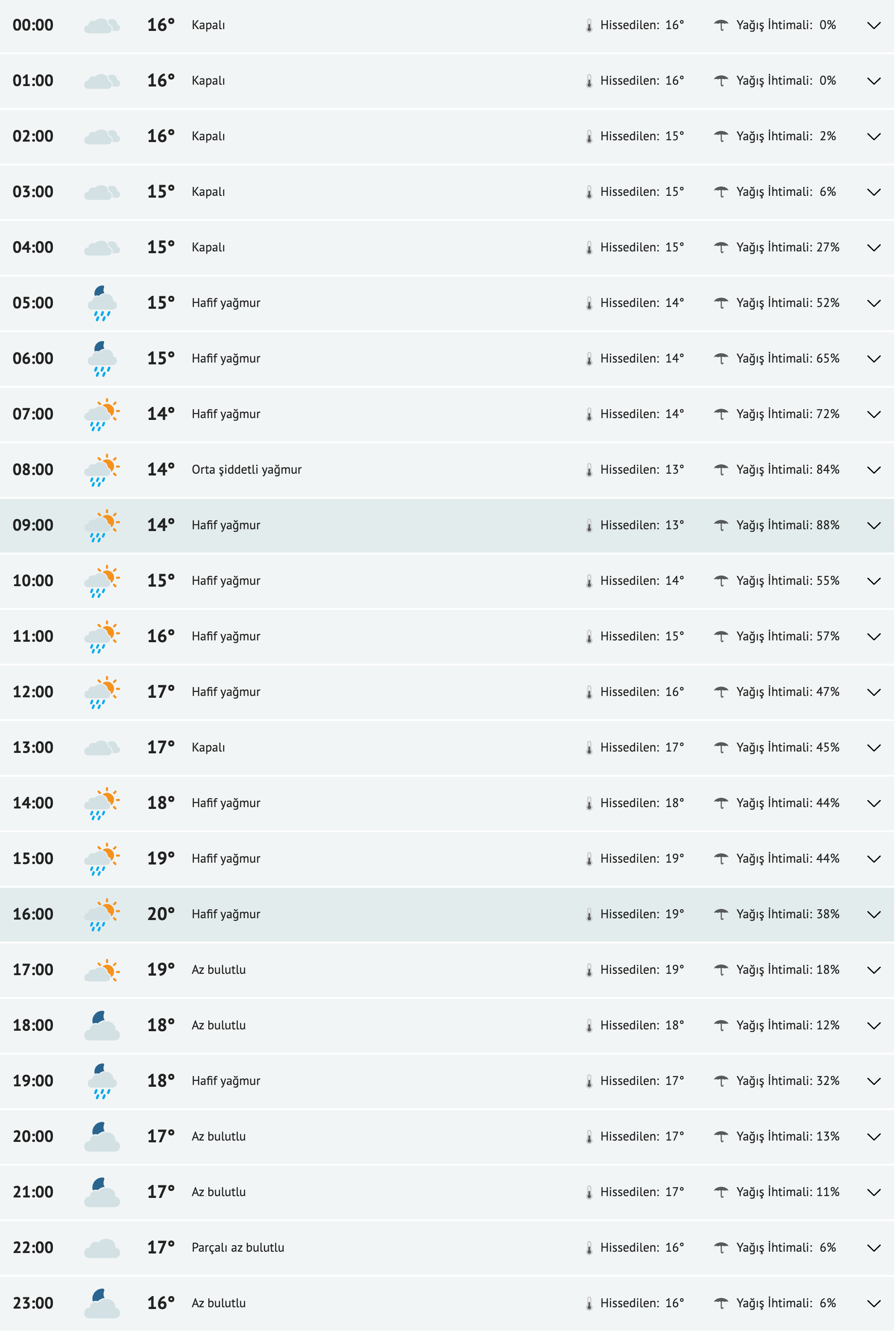Screen dimensions: 896x1331
Task: Select the light rain icon at 05:00
Action: pyautogui.click(x=102, y=303)
